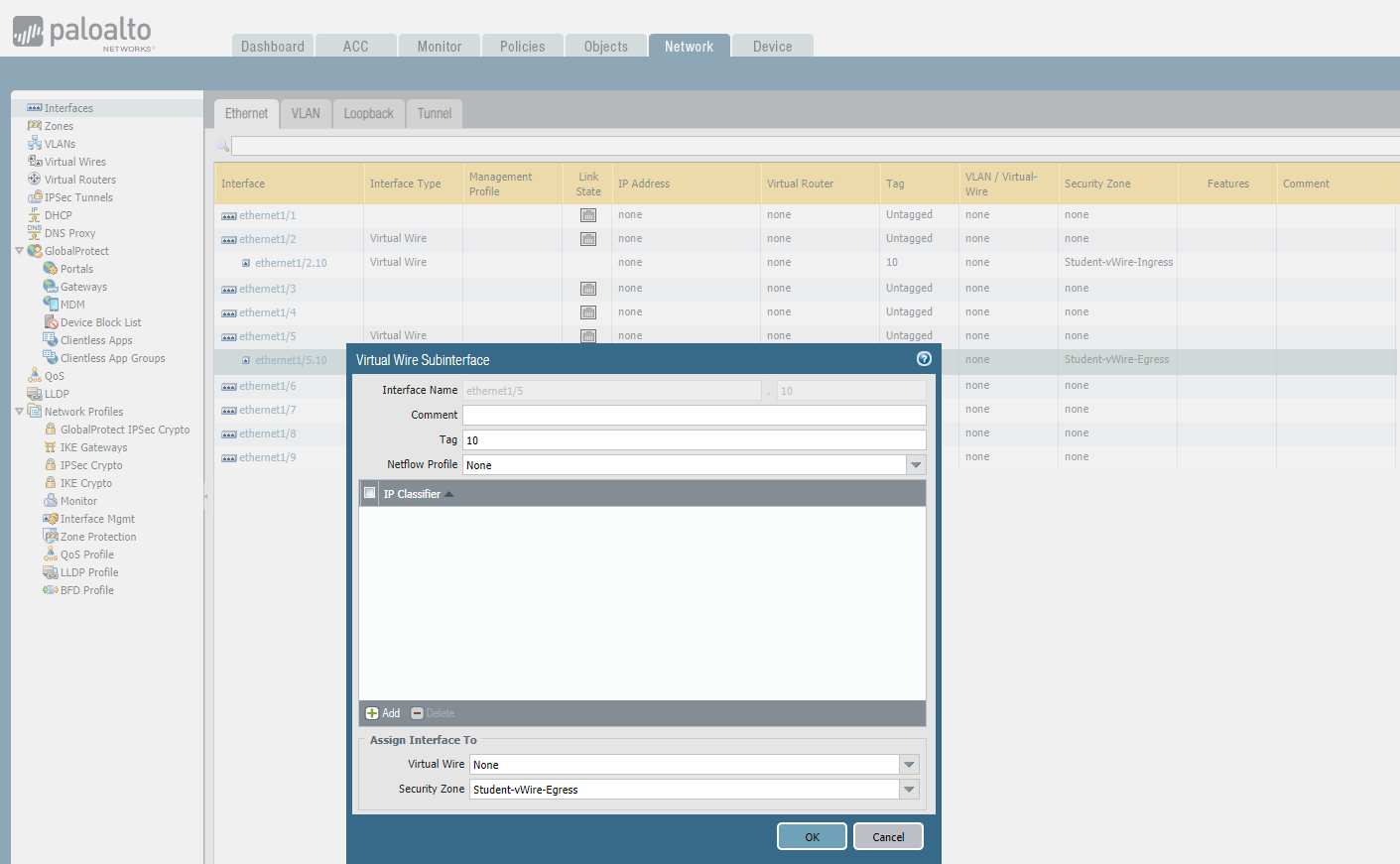1400x864 pixels.
Task: Toggle the IP Classifier select-all checkbox
Action: pyautogui.click(x=370, y=493)
